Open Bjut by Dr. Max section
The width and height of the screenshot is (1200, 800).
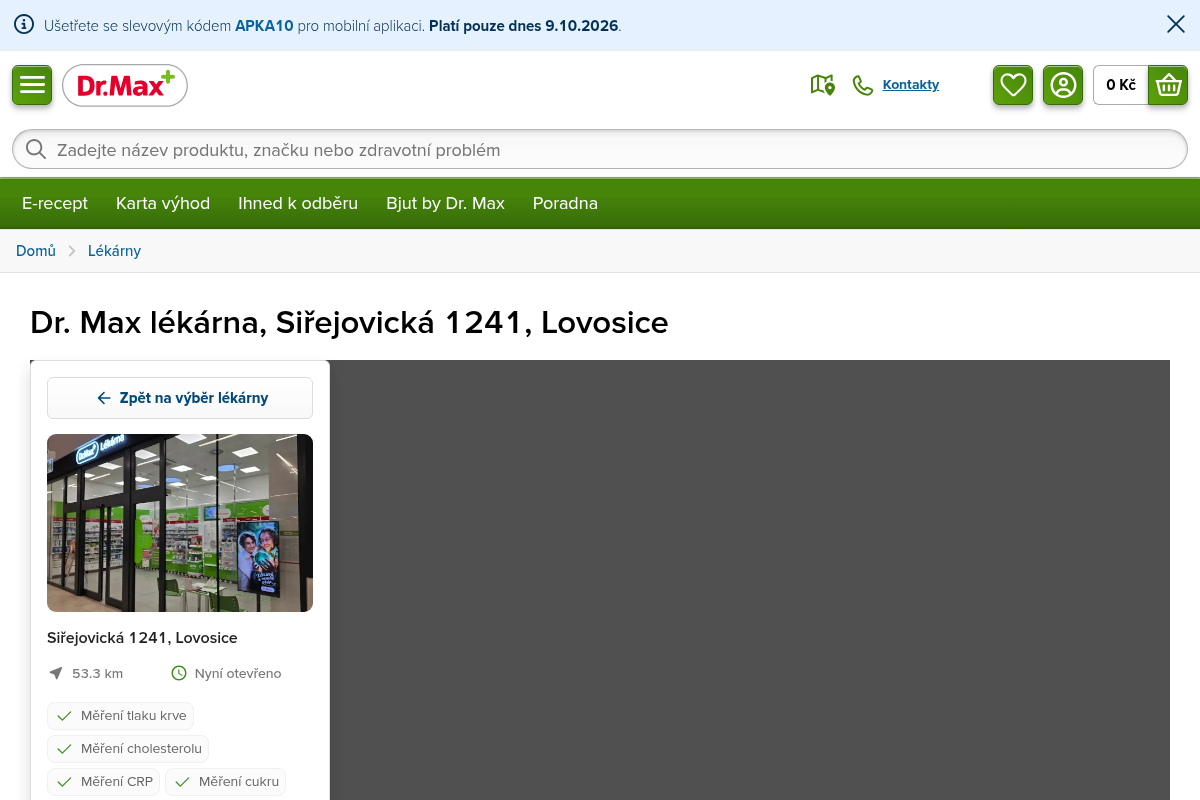(x=445, y=203)
